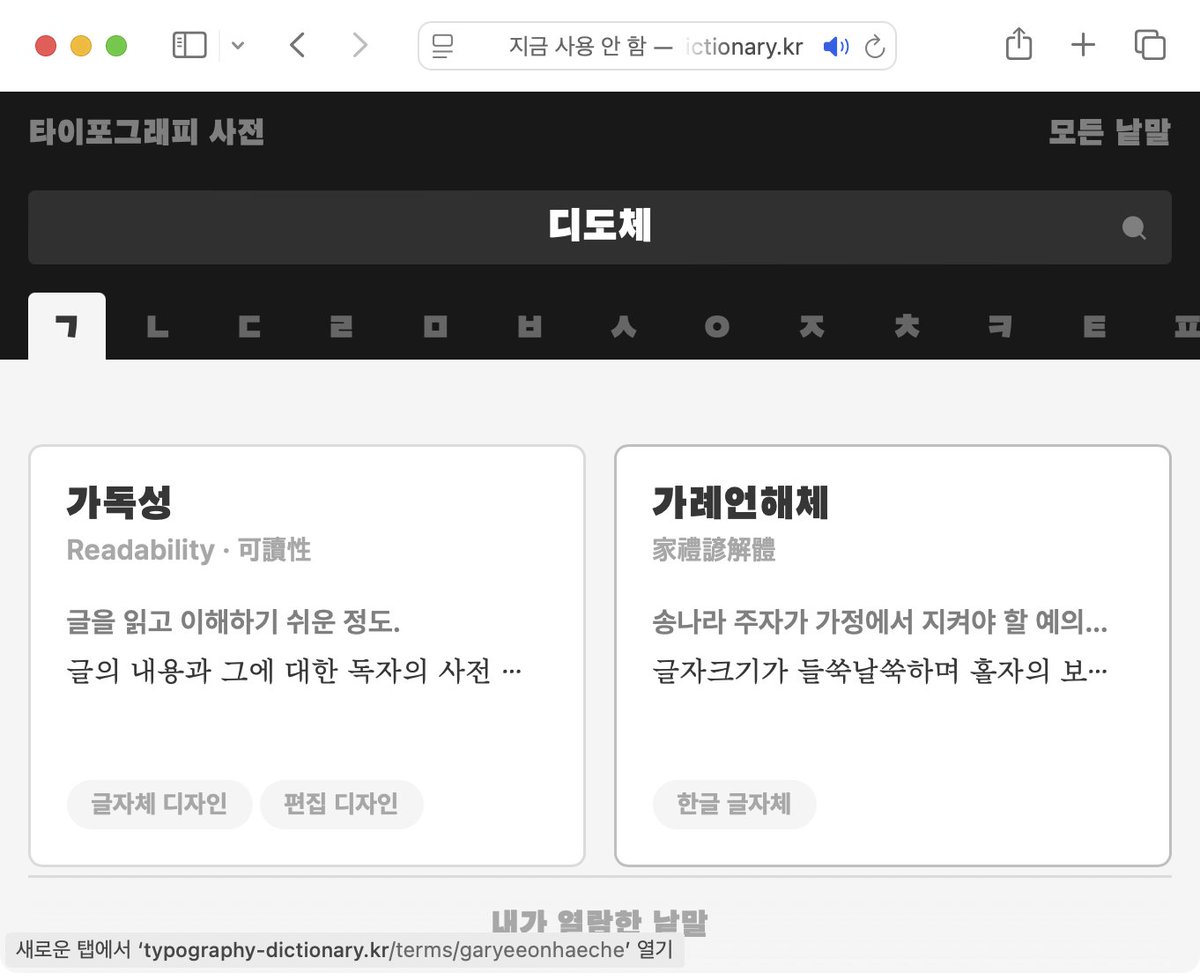Click the 글자체 디자인 tag
The width and height of the screenshot is (1200, 973).
tap(160, 803)
